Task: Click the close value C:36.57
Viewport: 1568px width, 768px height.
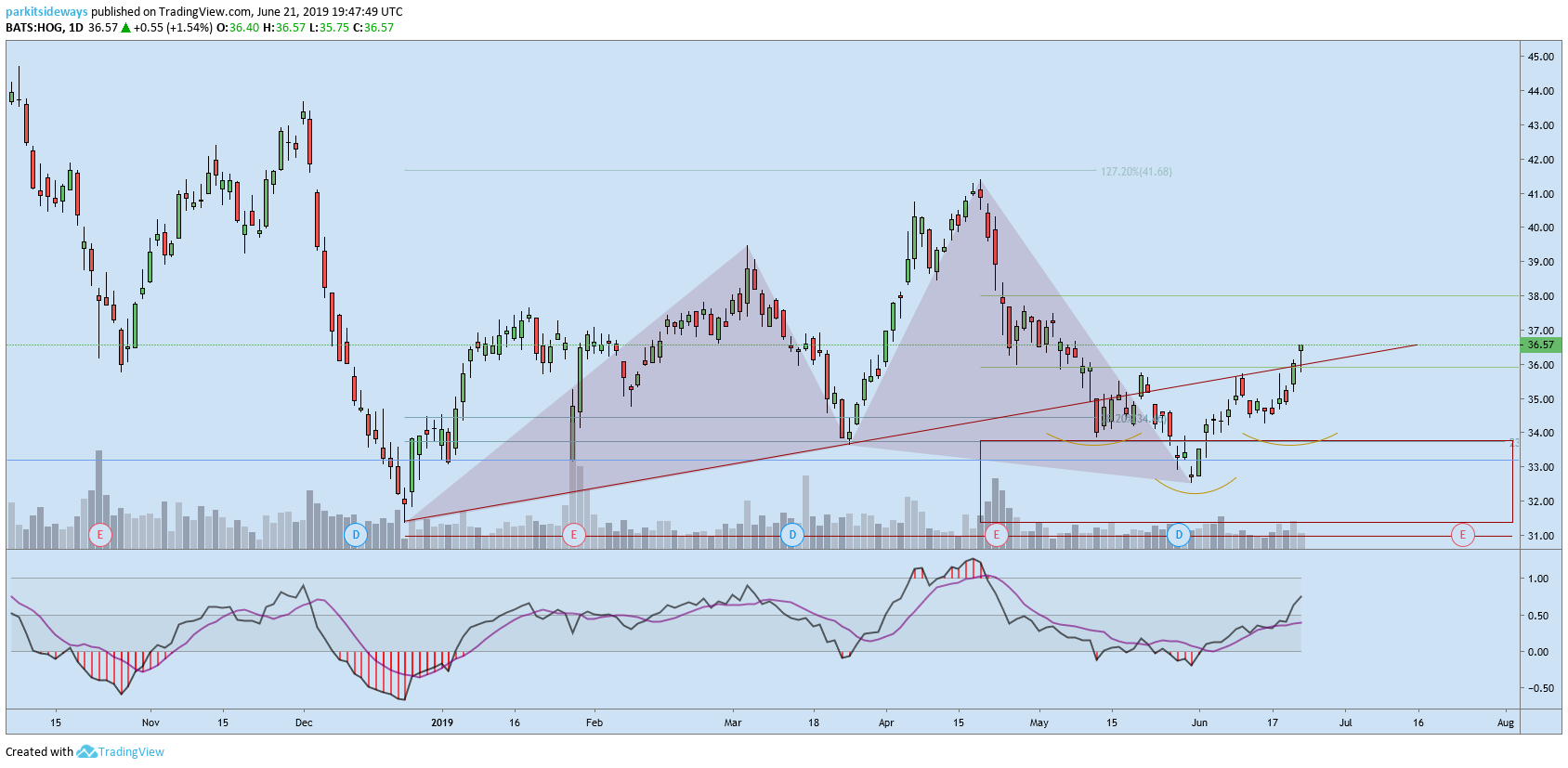Action: coord(373,28)
